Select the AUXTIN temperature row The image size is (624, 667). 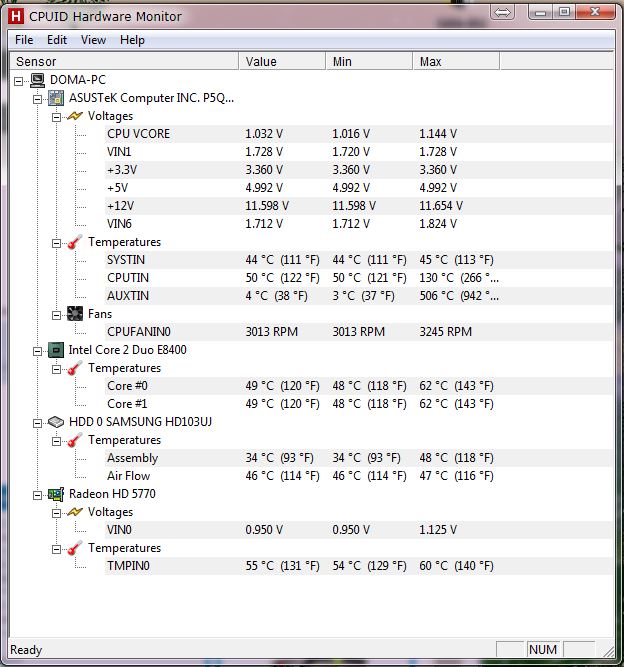click(x=359, y=296)
